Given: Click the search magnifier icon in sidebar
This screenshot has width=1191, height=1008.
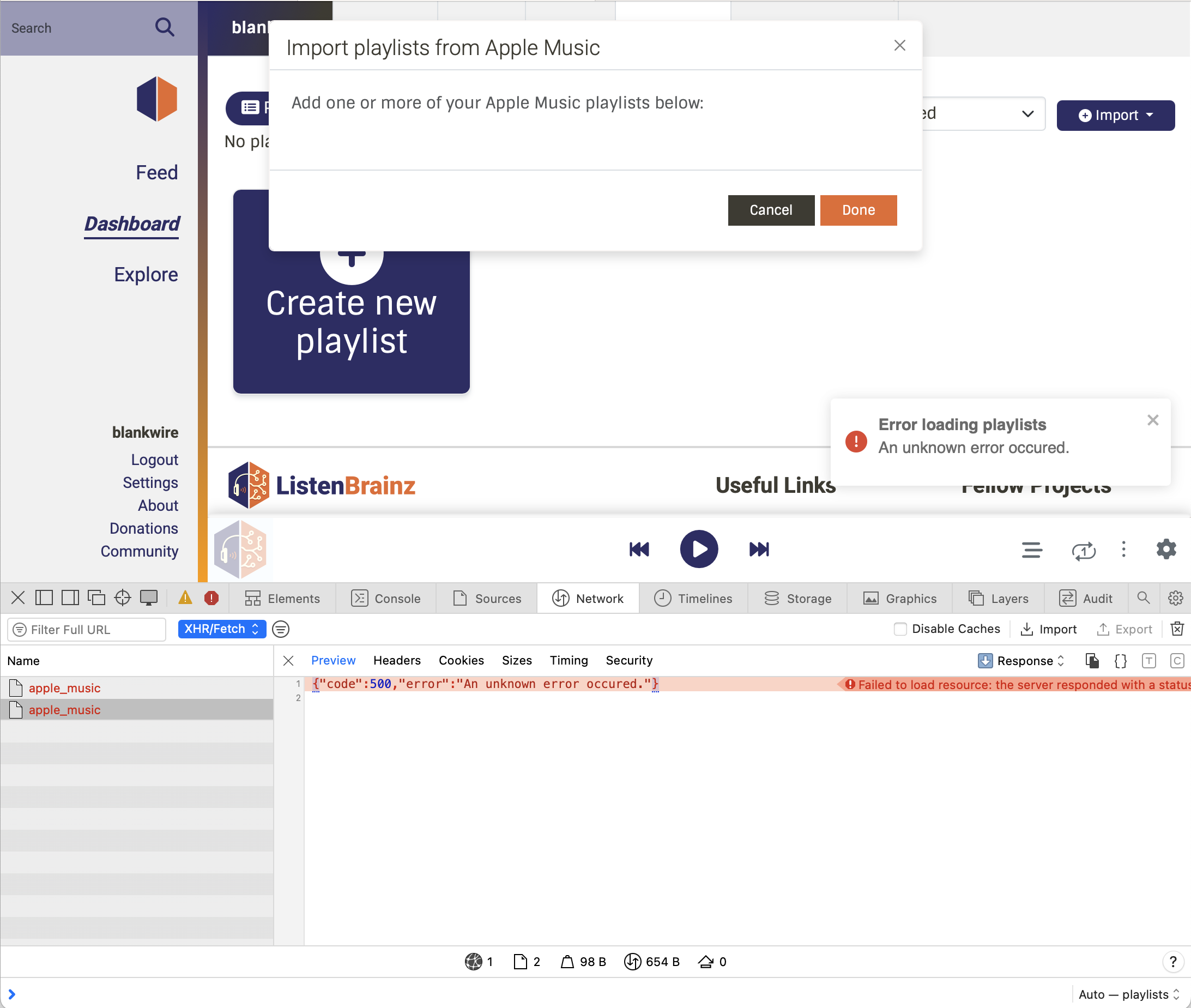Looking at the screenshot, I should 165,27.
